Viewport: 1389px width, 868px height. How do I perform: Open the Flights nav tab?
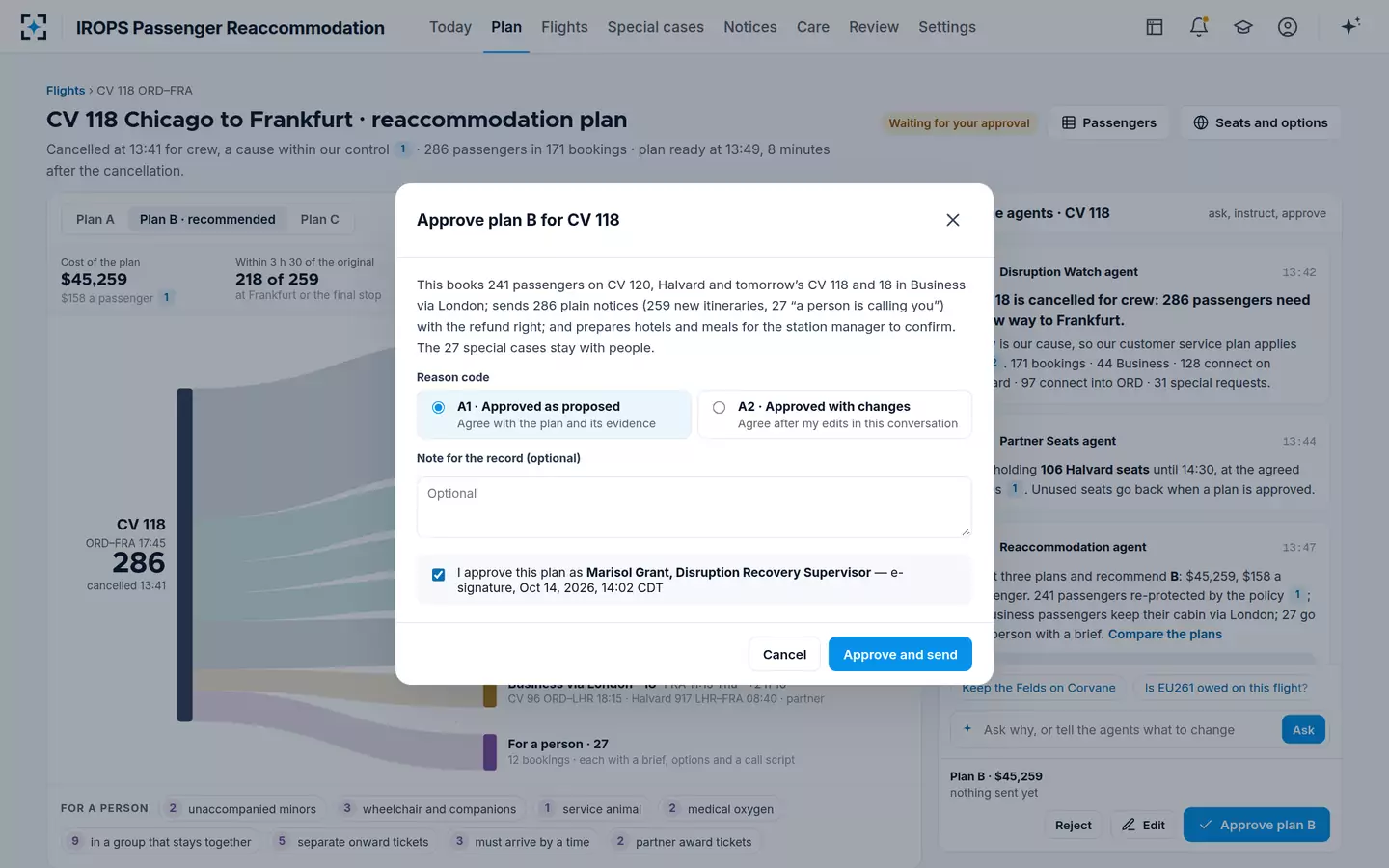564,27
